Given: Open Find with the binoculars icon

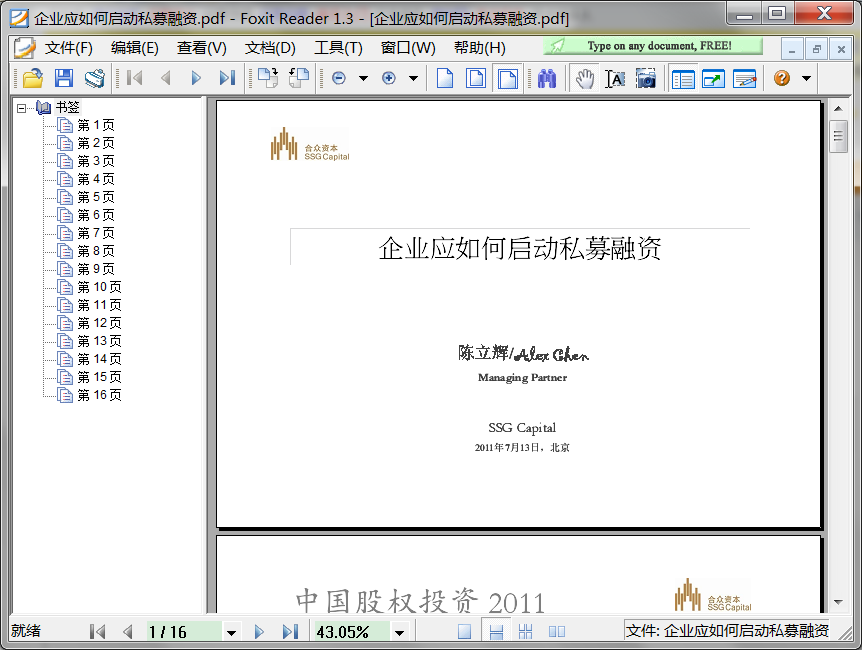Looking at the screenshot, I should [547, 79].
